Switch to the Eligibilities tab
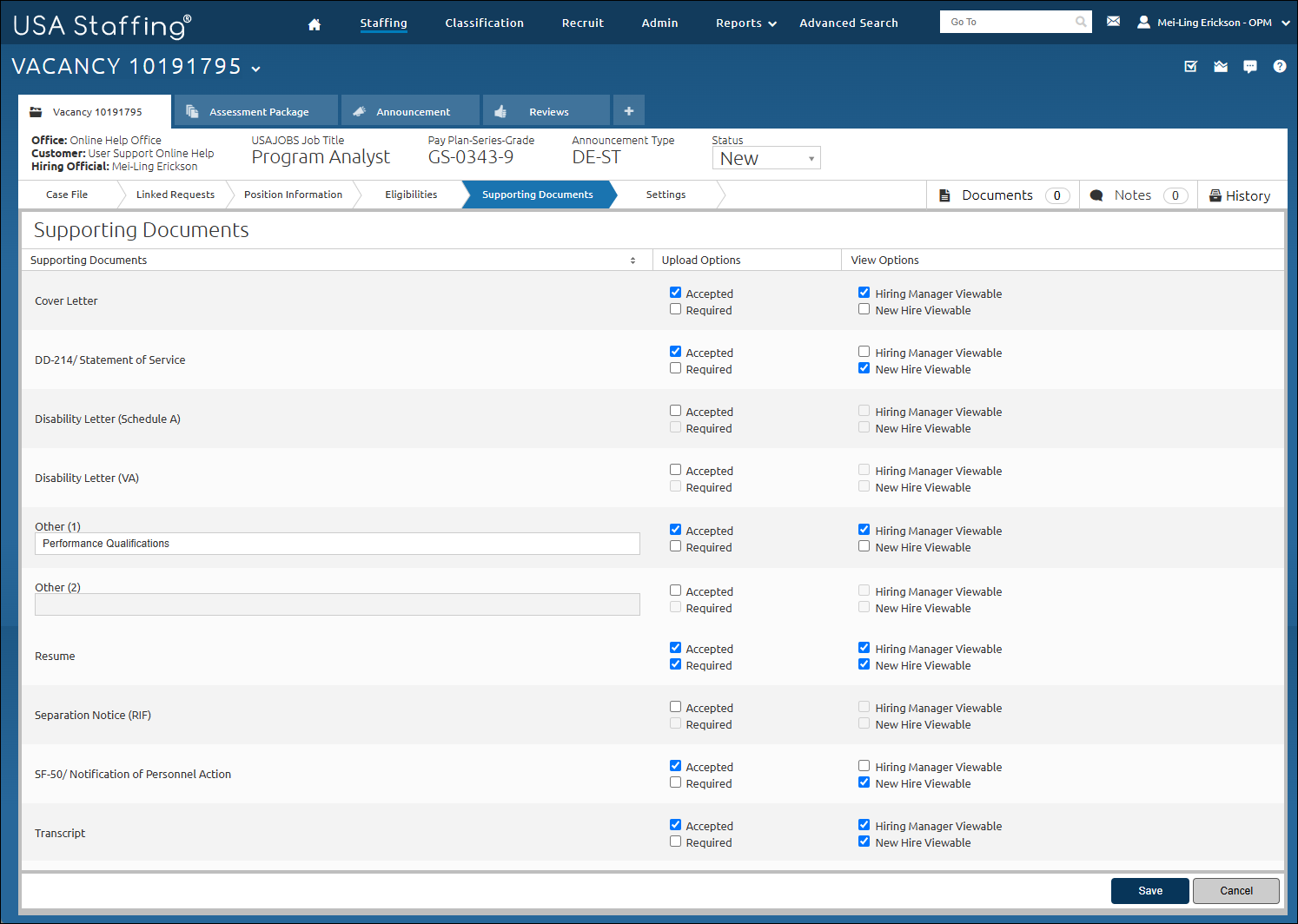 411,195
